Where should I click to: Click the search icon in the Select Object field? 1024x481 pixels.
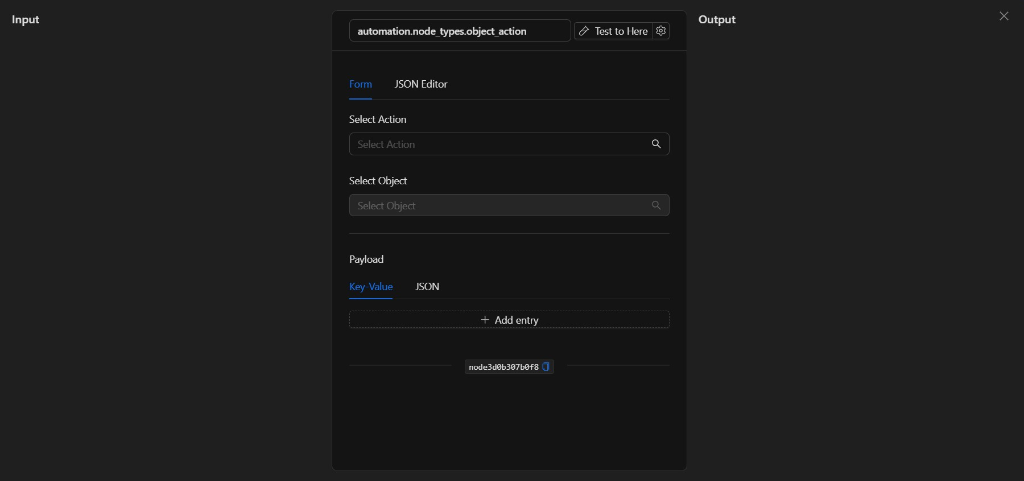point(656,206)
